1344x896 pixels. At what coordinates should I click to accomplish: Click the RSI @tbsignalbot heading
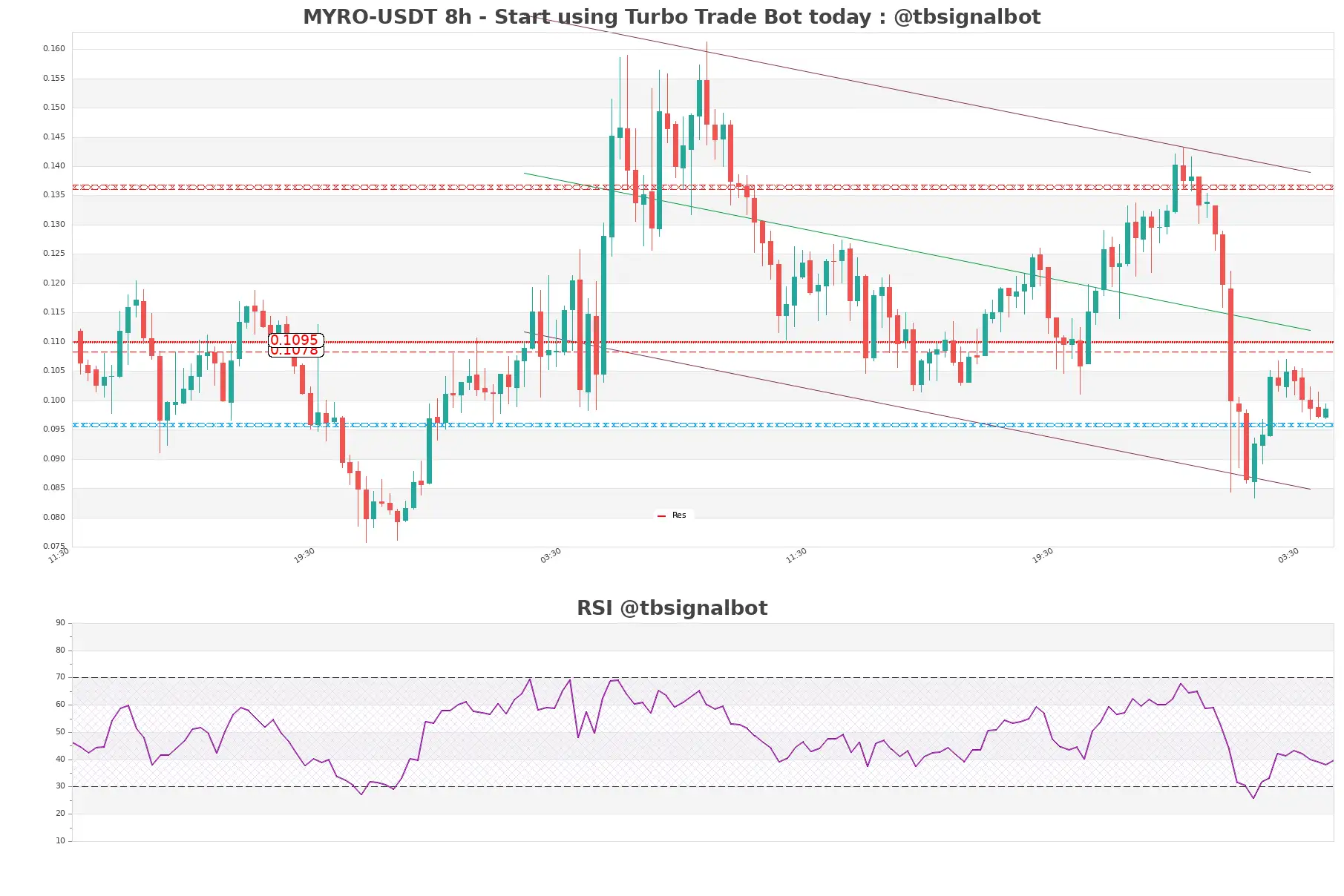click(x=672, y=607)
